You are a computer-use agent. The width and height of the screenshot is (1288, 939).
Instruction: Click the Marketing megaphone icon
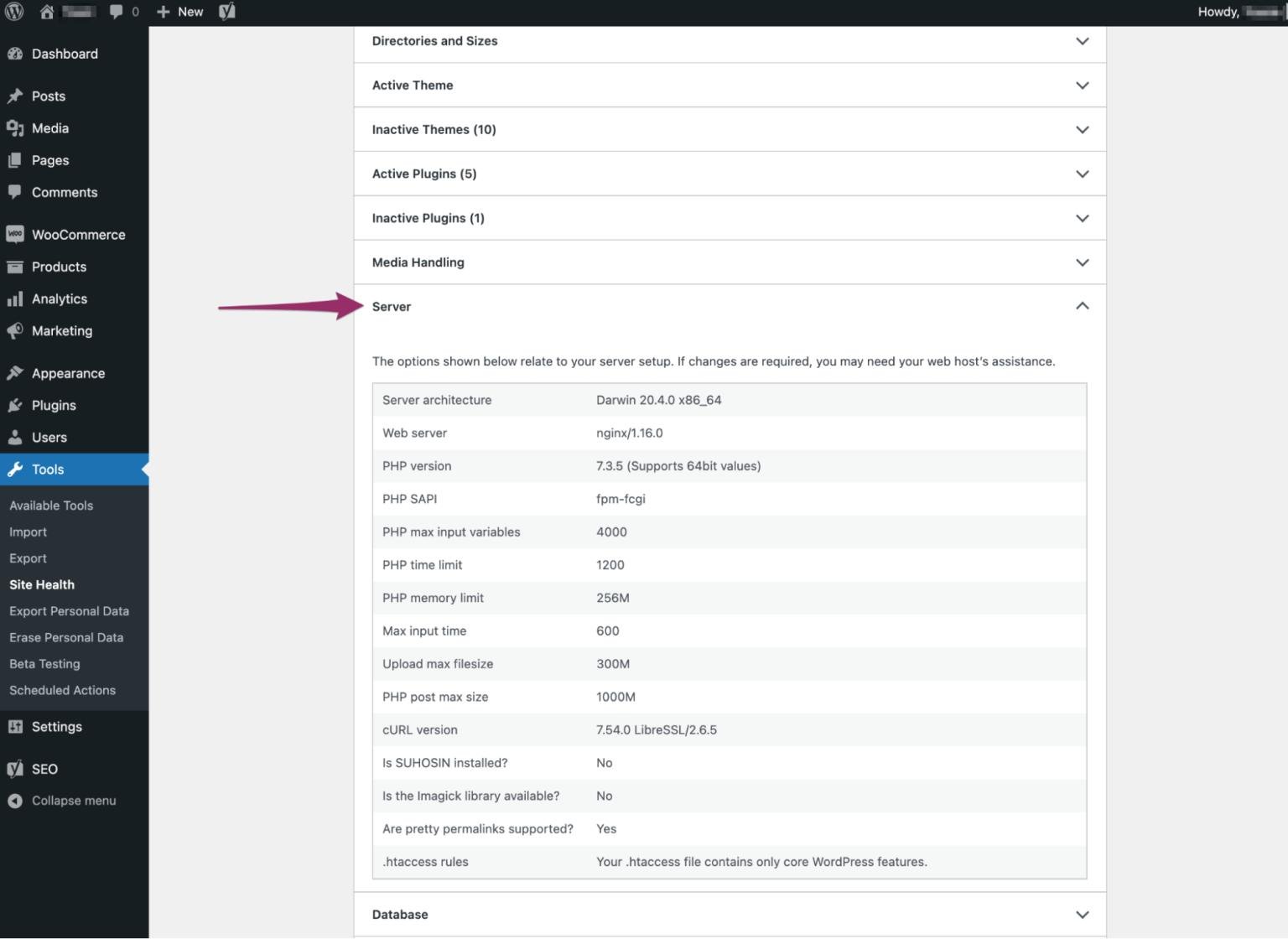tap(14, 330)
